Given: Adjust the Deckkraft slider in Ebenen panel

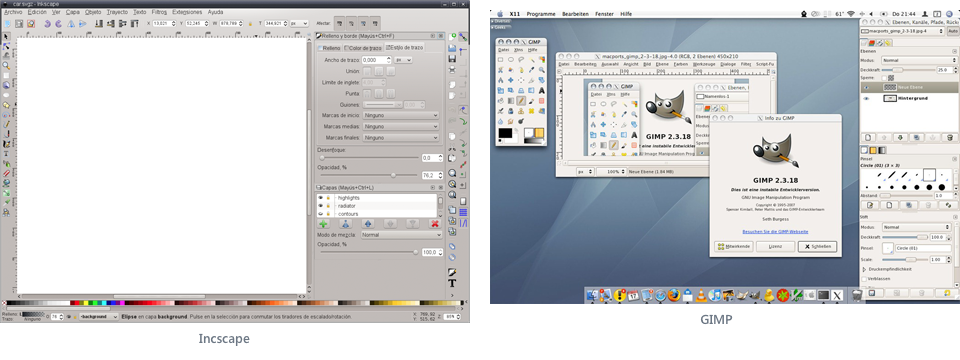Looking at the screenshot, I should point(908,70).
